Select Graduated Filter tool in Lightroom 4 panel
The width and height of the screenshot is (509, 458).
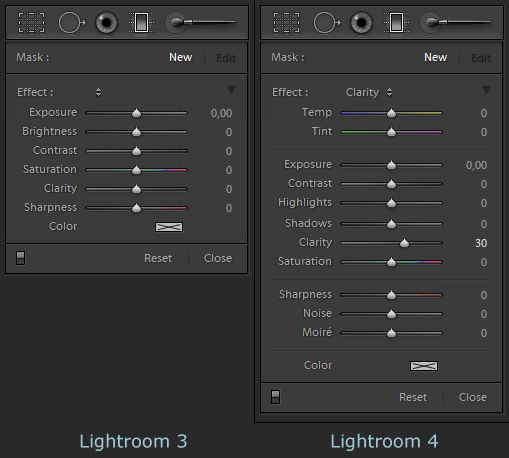tap(396, 23)
